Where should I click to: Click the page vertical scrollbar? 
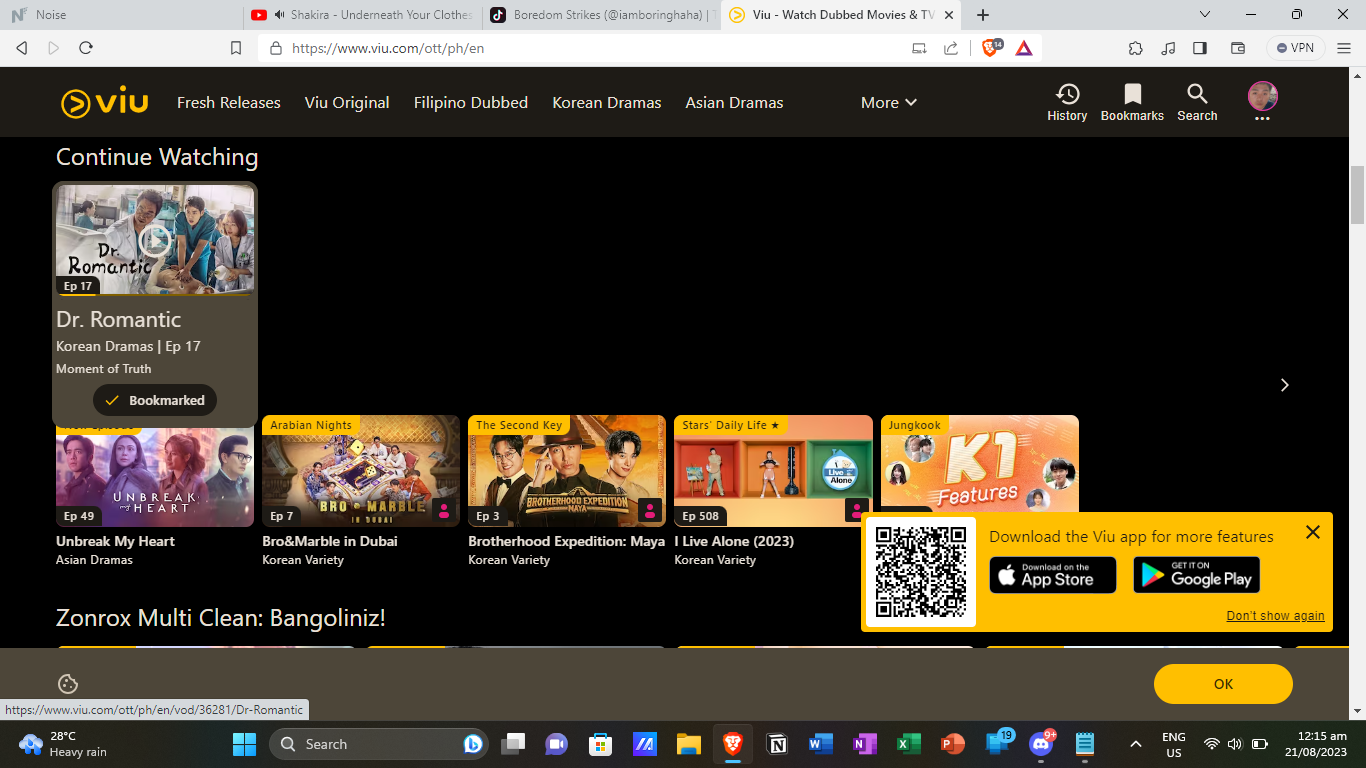[1357, 195]
